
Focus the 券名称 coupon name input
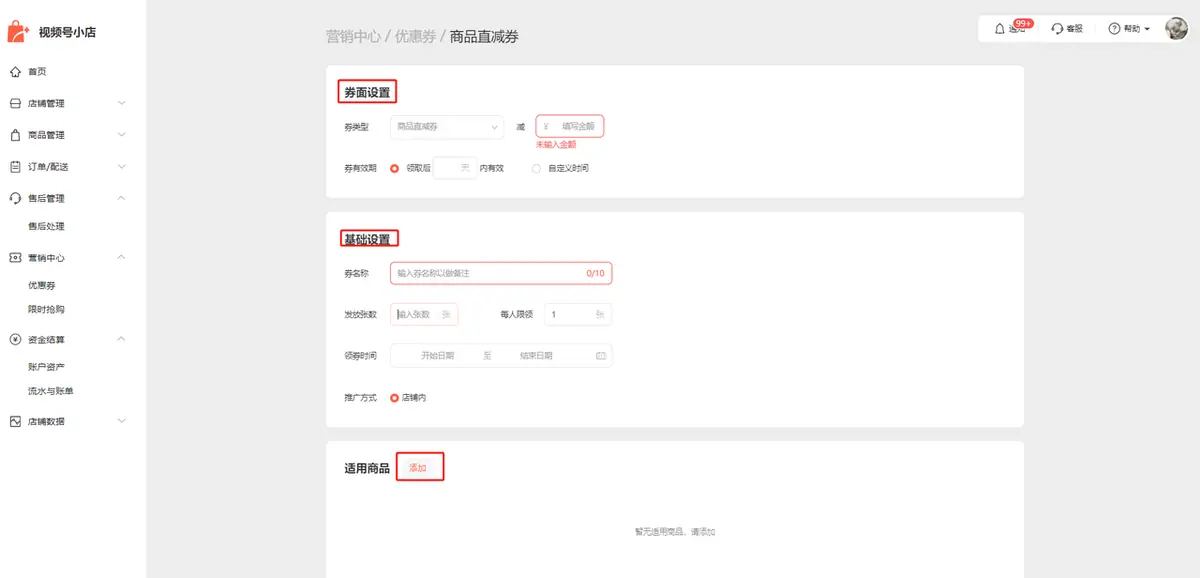(501, 273)
